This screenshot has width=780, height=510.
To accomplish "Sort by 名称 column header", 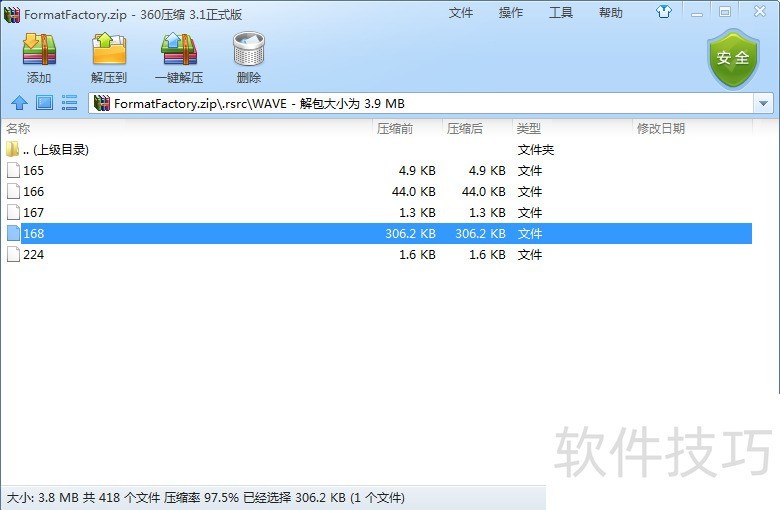I will tap(187, 128).
